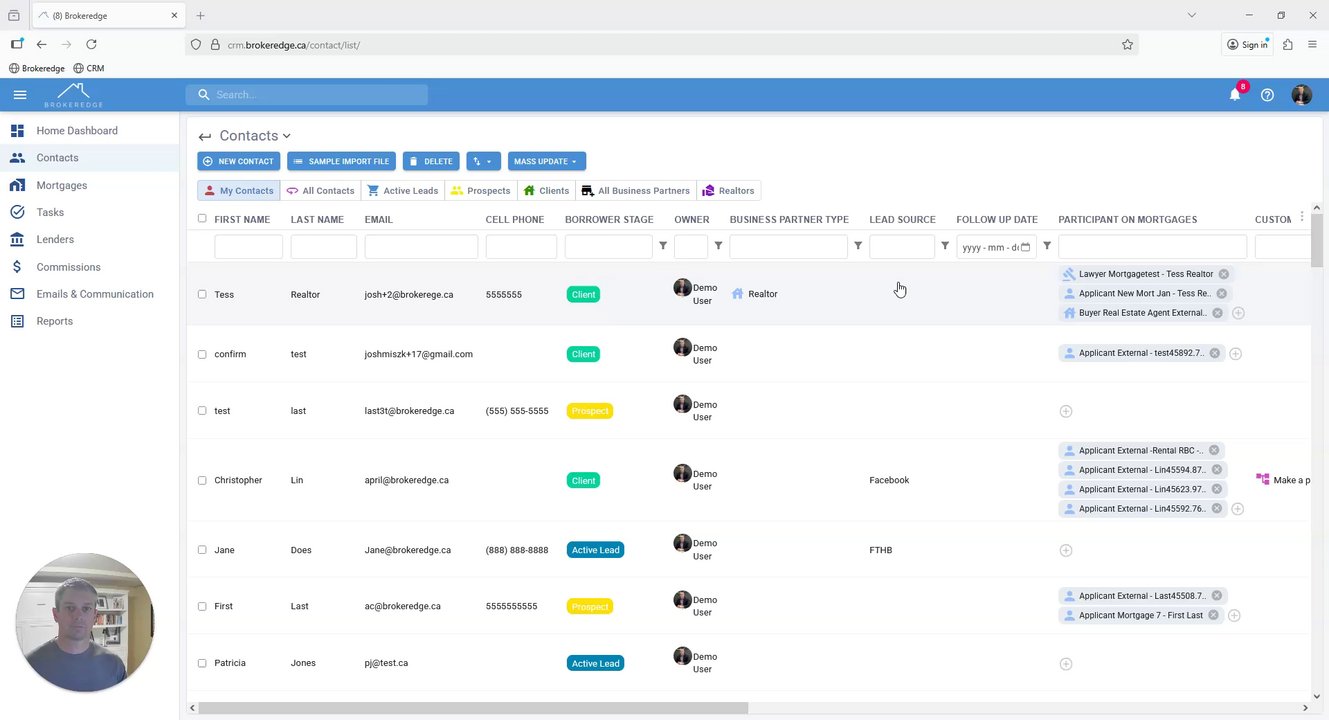The height and width of the screenshot is (720, 1329).
Task: Click the back arrow beside Contacts
Action: point(204,136)
